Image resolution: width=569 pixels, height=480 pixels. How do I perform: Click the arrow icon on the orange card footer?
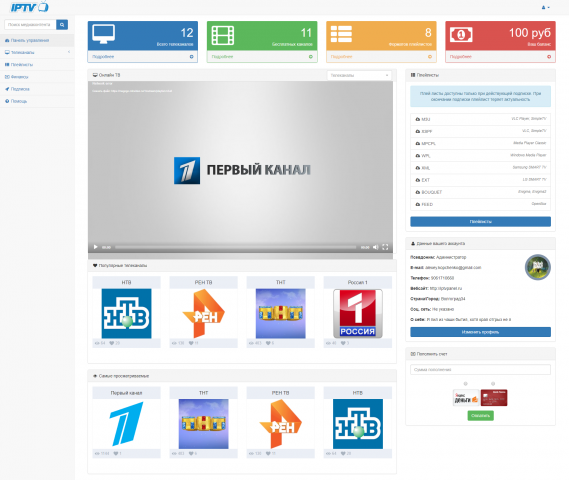pyautogui.click(x=430, y=57)
